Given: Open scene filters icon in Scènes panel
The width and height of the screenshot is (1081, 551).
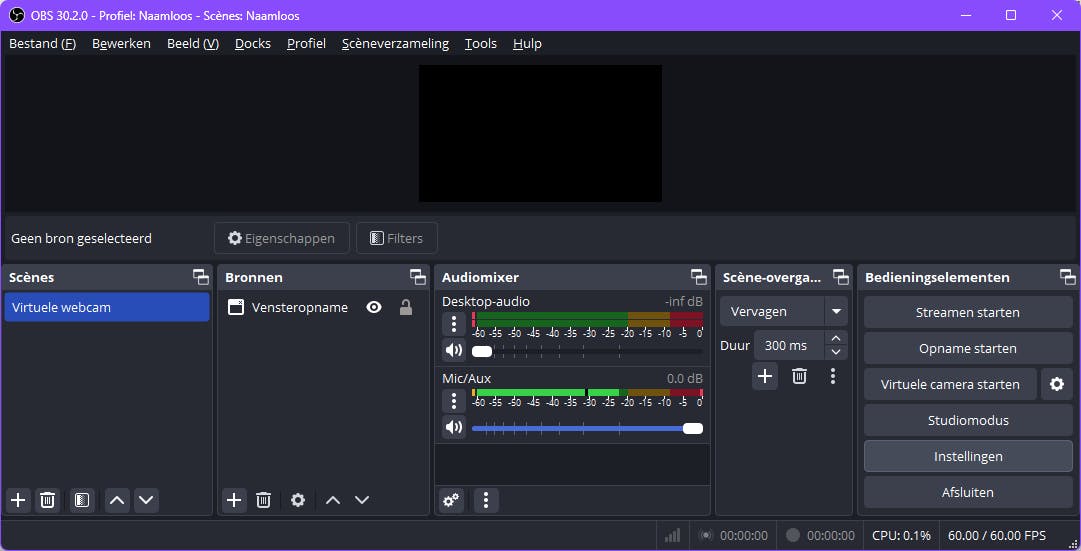Looking at the screenshot, I should click(82, 500).
